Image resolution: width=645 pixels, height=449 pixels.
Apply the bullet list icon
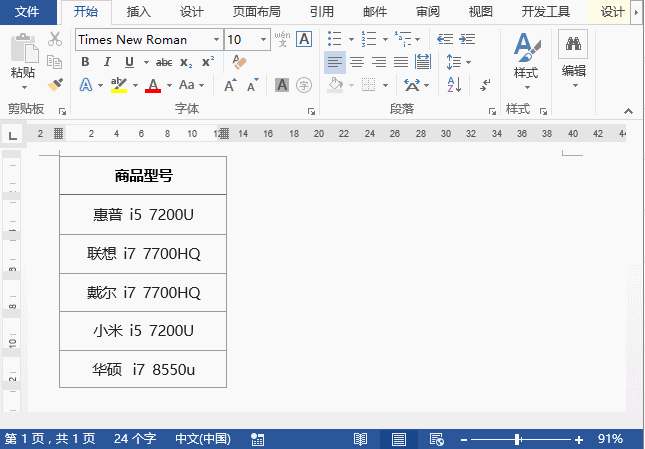pos(335,39)
